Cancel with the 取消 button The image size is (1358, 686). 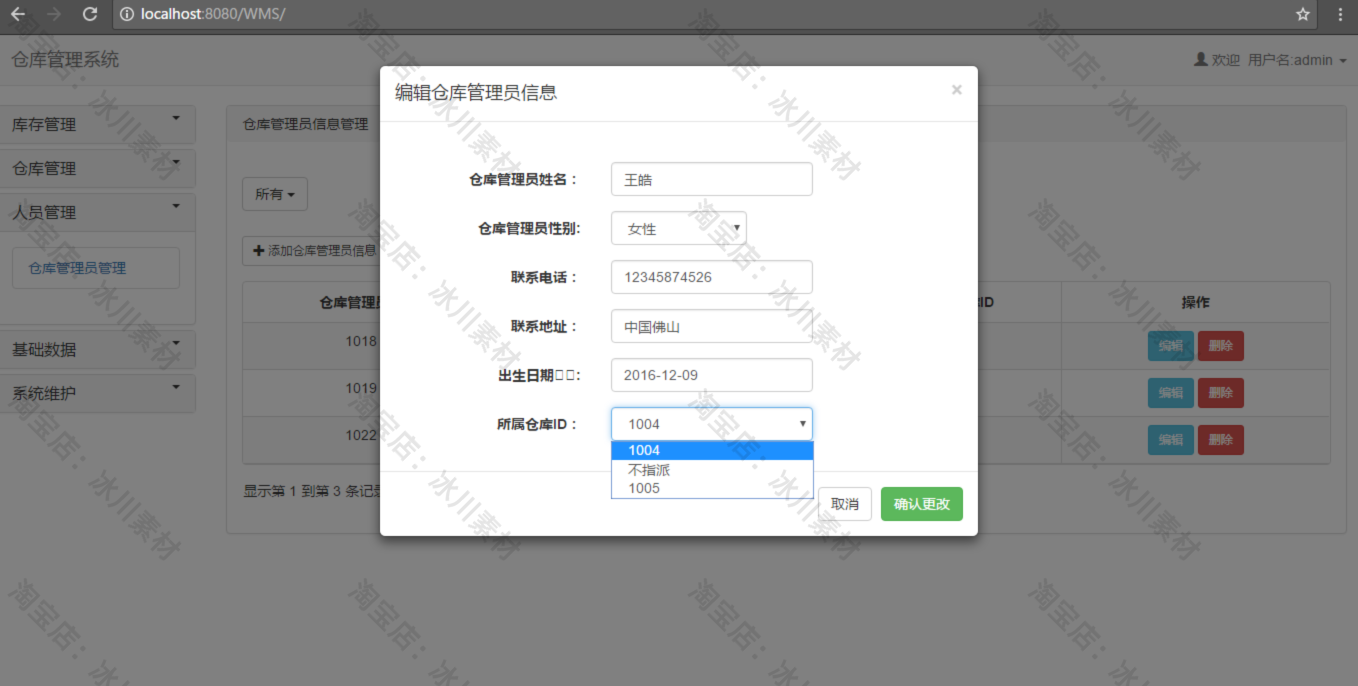click(x=845, y=504)
